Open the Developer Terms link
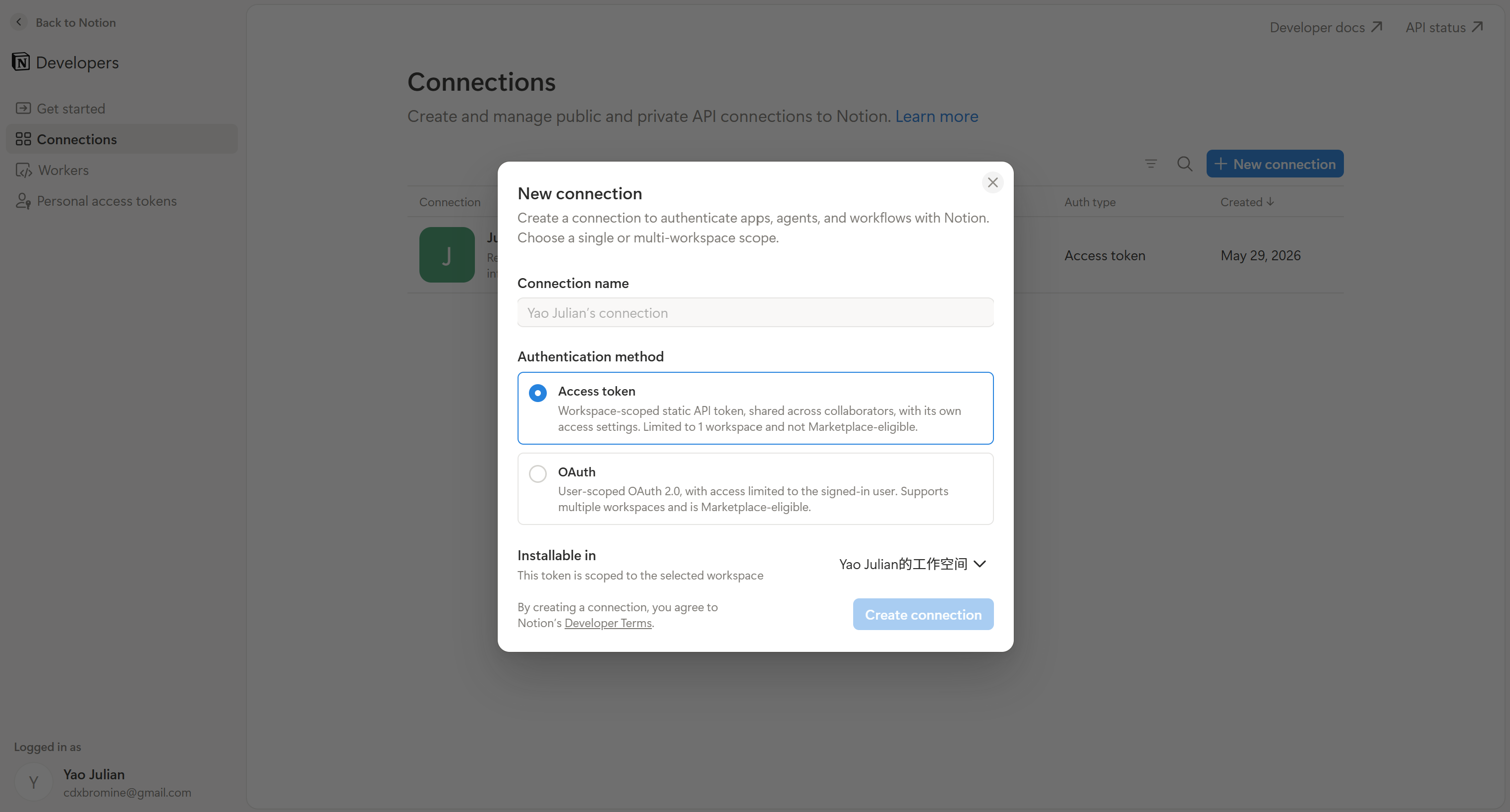 [608, 623]
